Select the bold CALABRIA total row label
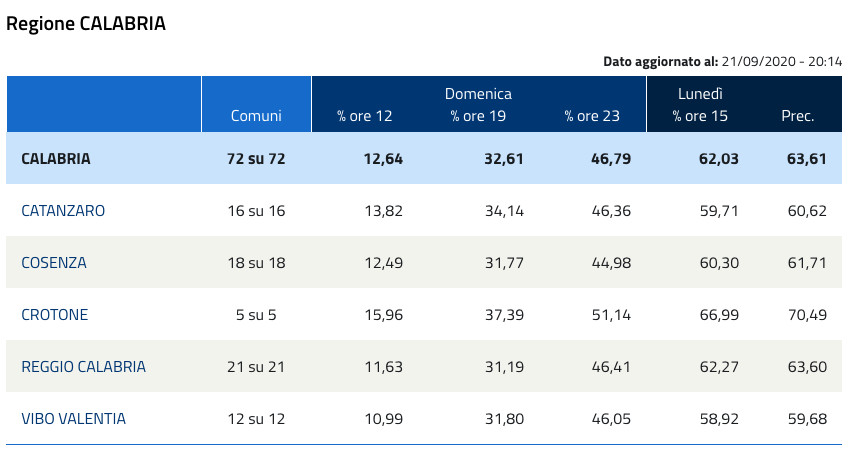 tap(56, 159)
